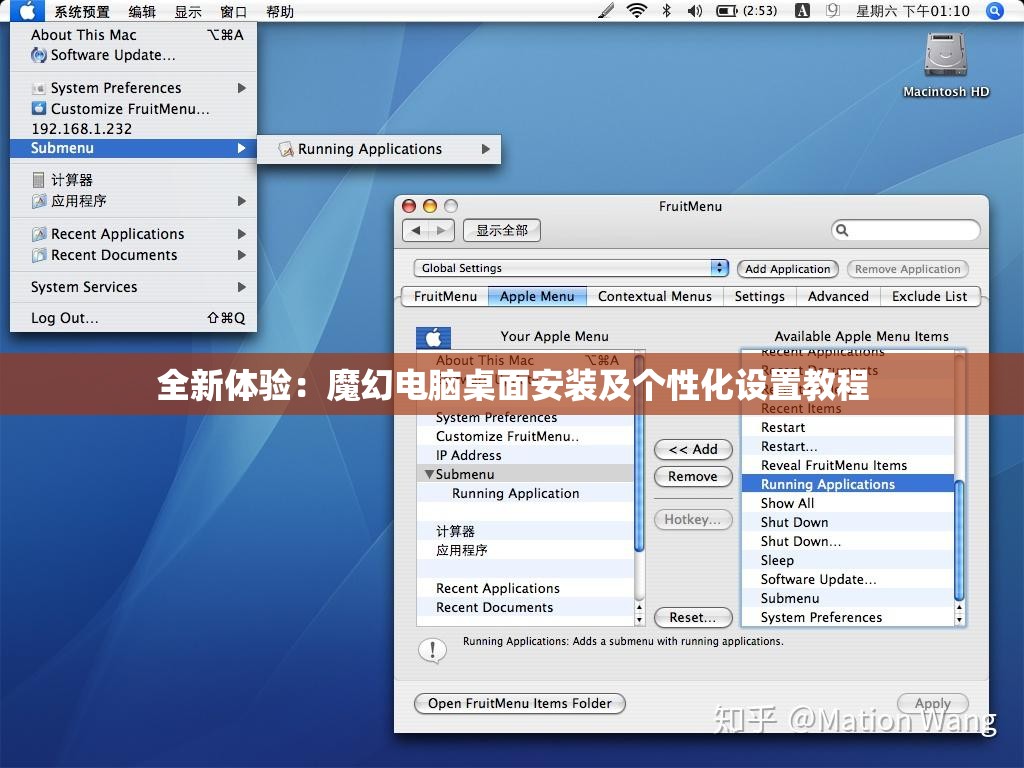Click the System Preferences menu icon
The image size is (1024, 768).
click(x=39, y=88)
